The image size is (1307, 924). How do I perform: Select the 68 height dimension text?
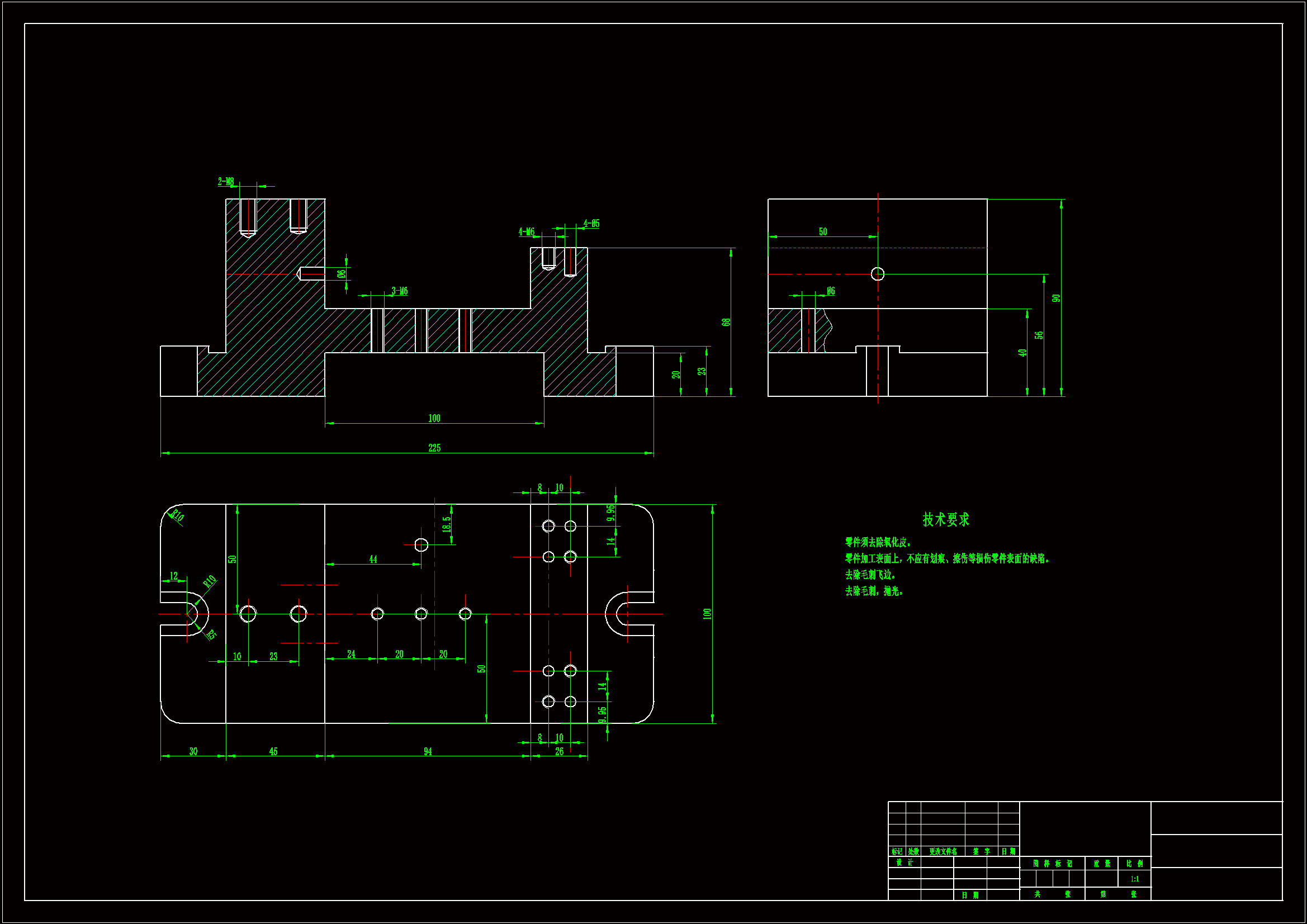tap(726, 321)
